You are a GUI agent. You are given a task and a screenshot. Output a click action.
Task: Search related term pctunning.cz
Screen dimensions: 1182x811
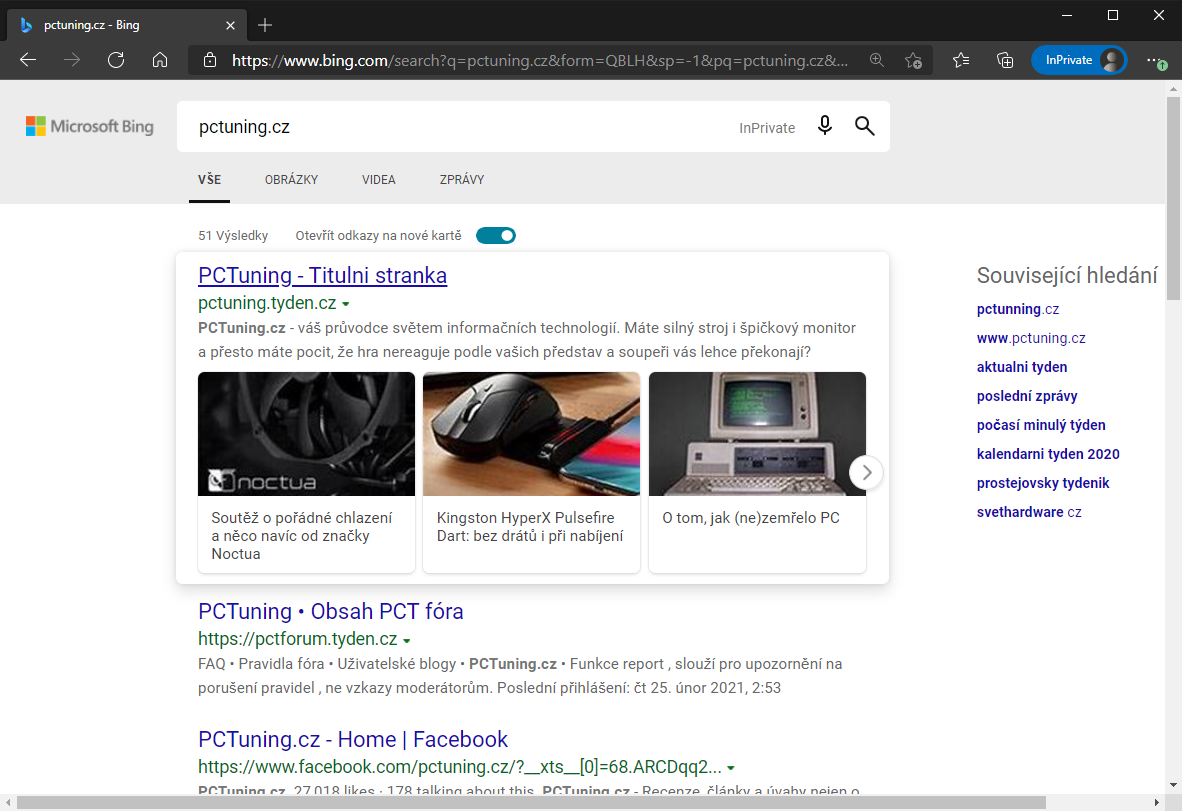(x=1018, y=309)
